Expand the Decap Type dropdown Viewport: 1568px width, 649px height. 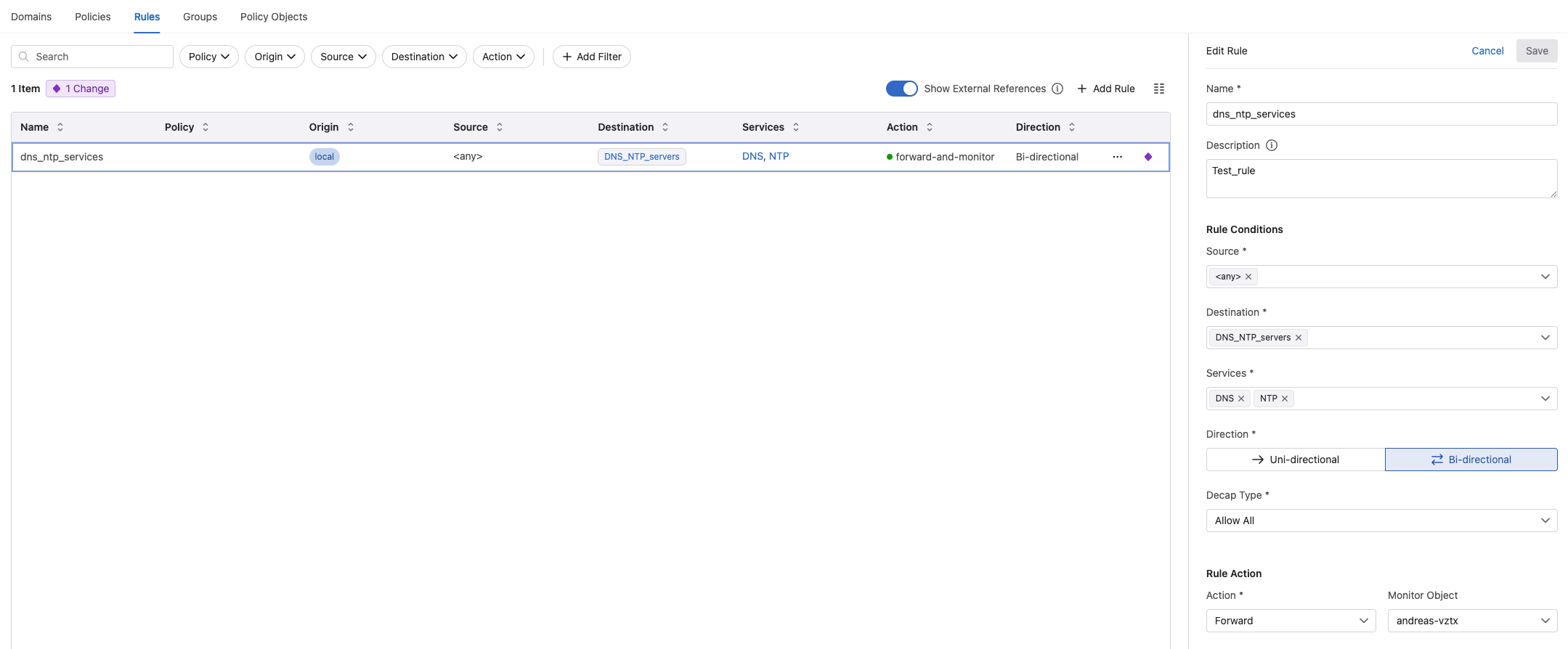coord(1381,521)
